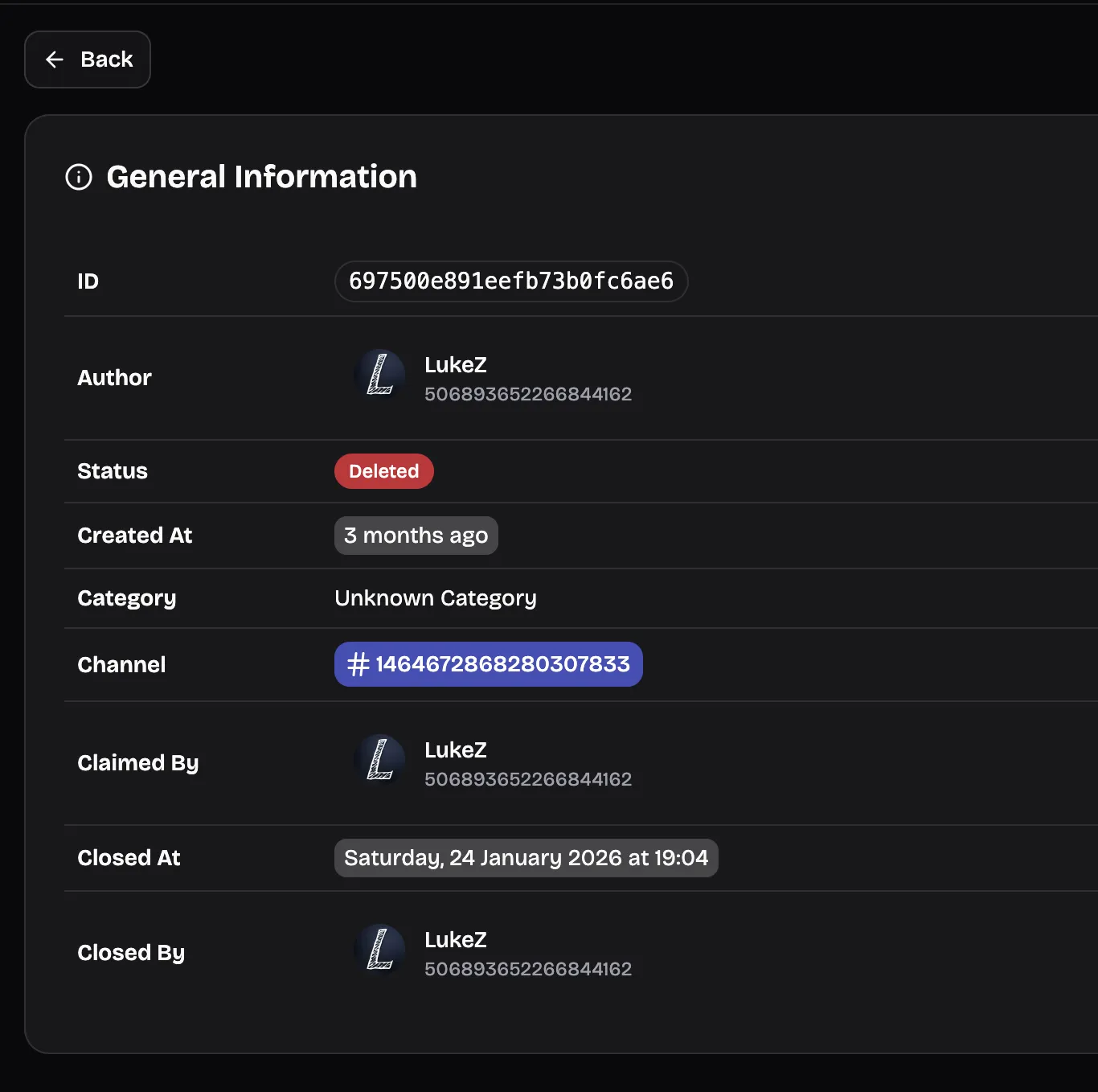Image resolution: width=1098 pixels, height=1092 pixels.
Task: Click the ID row label
Action: tap(88, 281)
